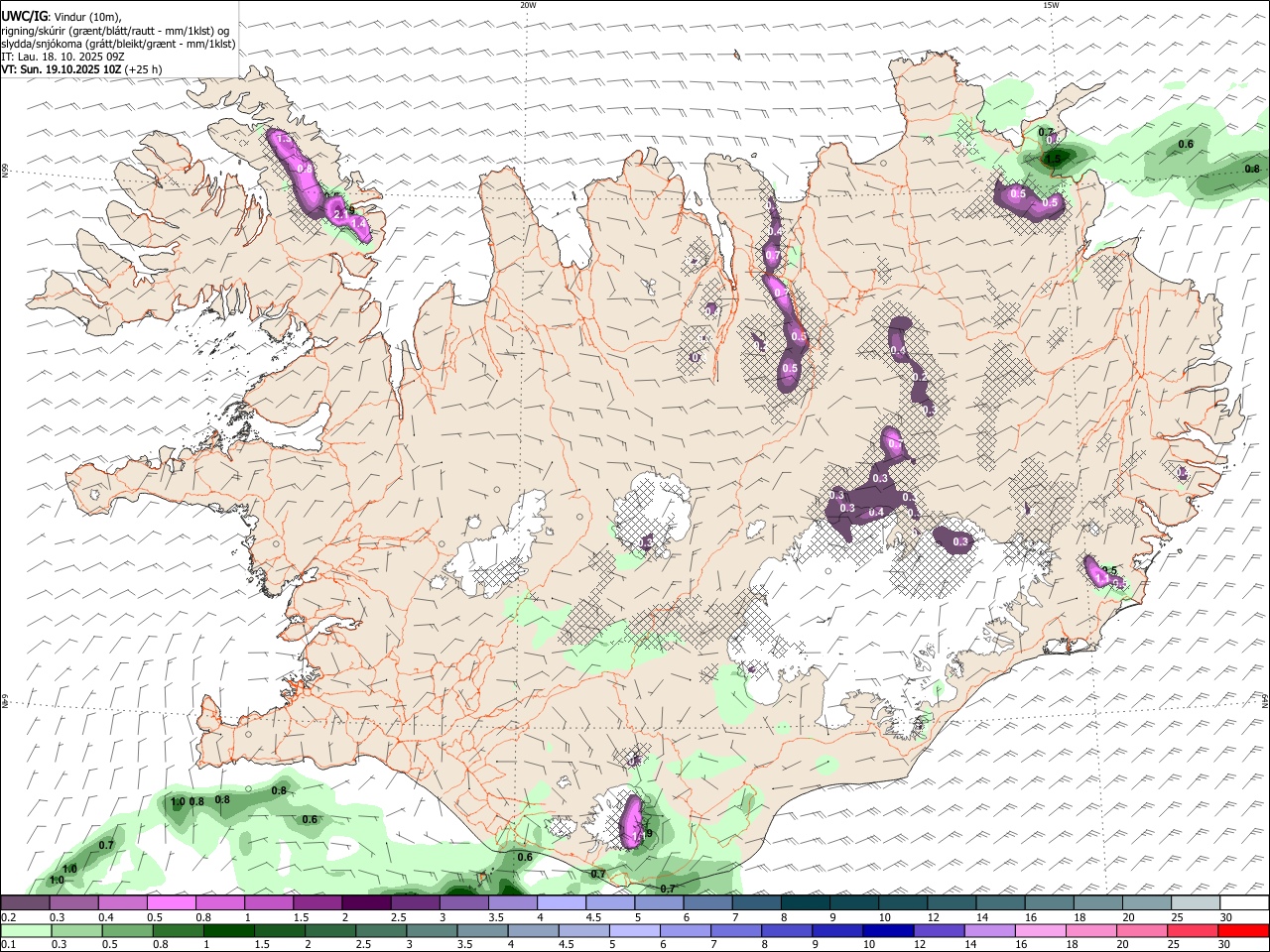Click the '(+25 h)' forecast offset text
Screen dimensions: 1270x952
144,69
